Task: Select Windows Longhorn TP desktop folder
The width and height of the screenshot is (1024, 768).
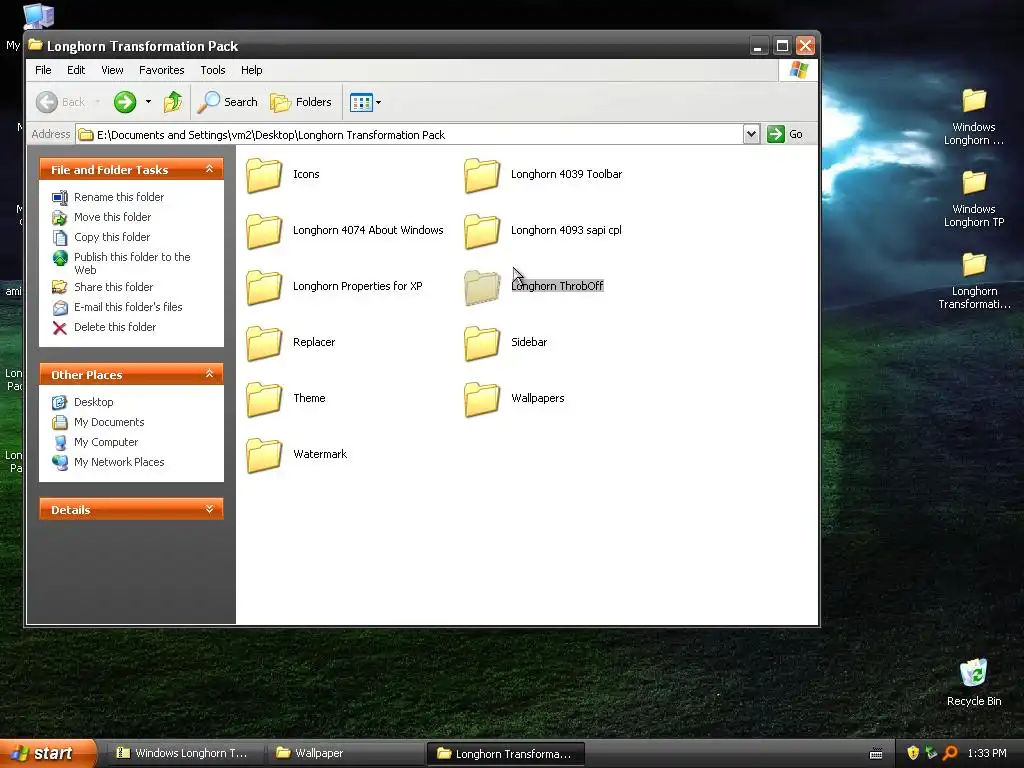Action: (974, 199)
